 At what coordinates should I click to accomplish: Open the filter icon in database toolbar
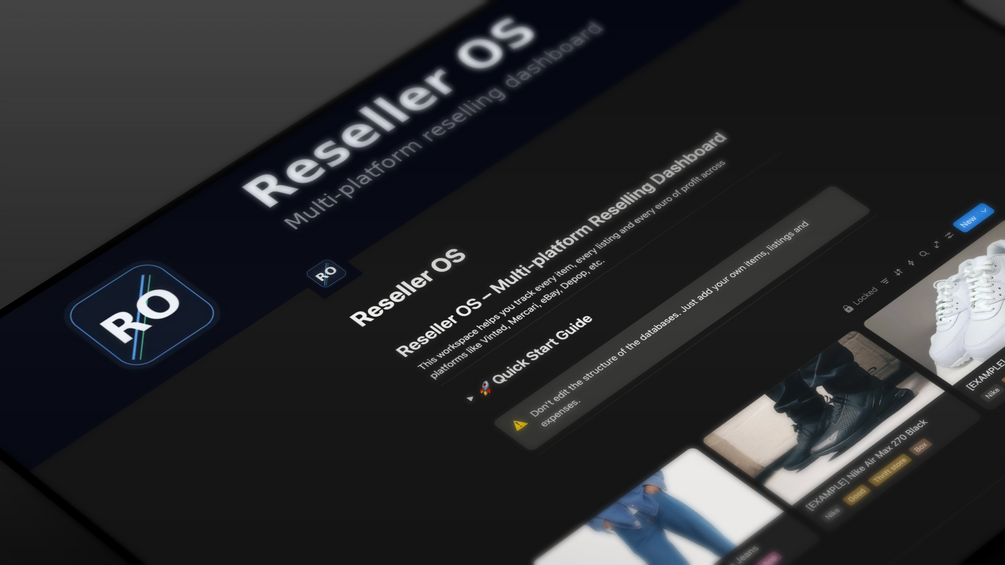click(885, 281)
